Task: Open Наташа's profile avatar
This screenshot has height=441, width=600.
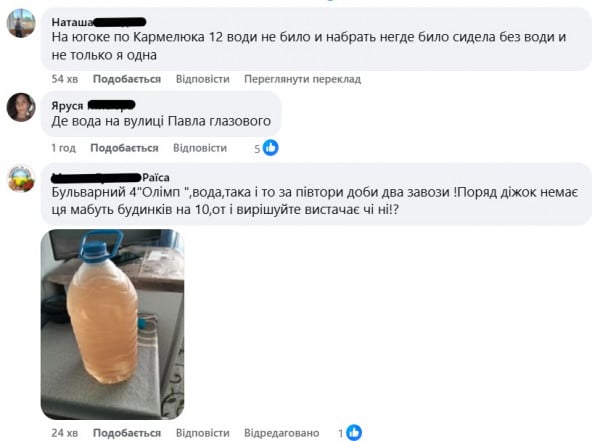Action: click(x=21, y=23)
